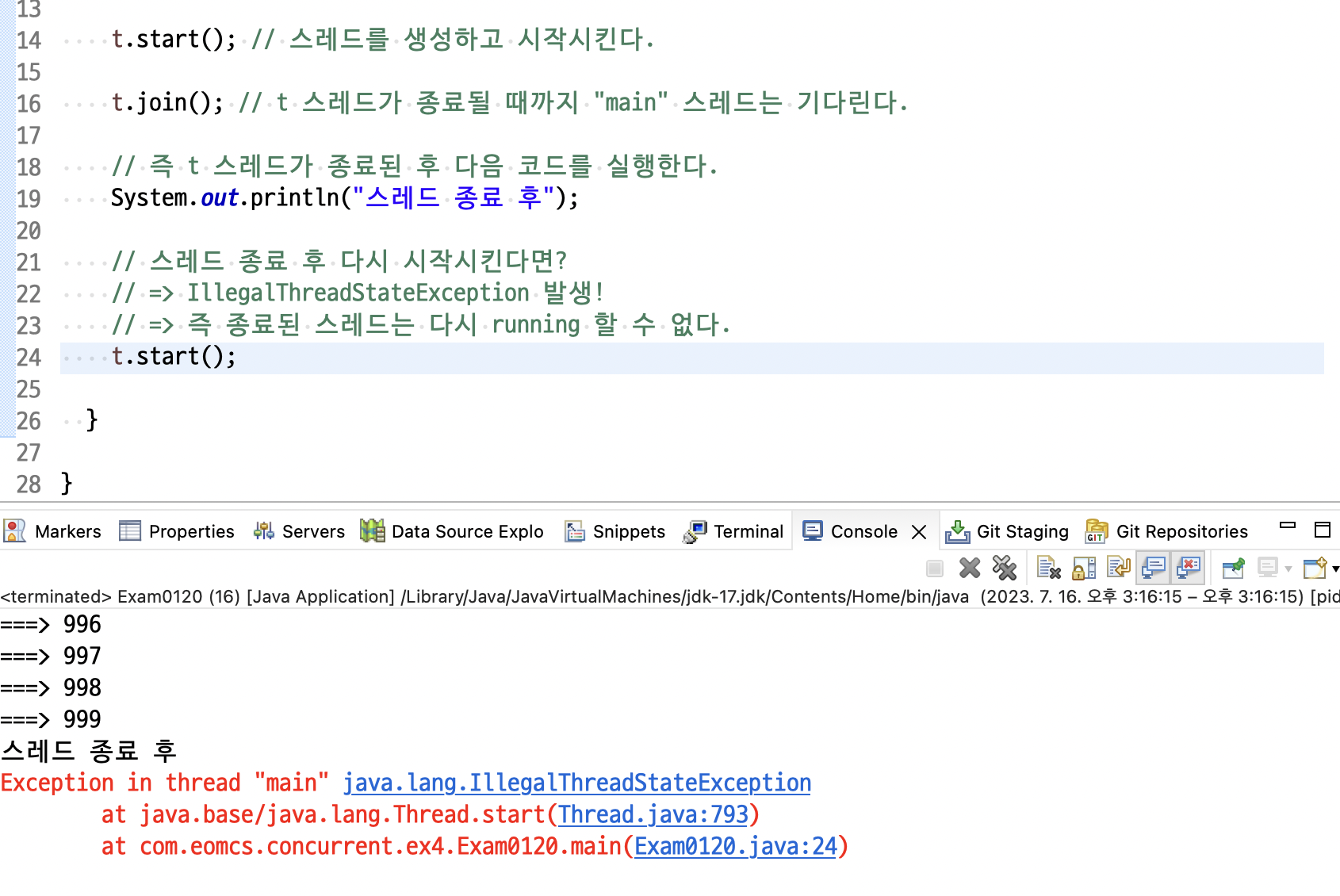Click the Servers tab icon
Viewport: 1340px width, 896px height.
(x=264, y=530)
